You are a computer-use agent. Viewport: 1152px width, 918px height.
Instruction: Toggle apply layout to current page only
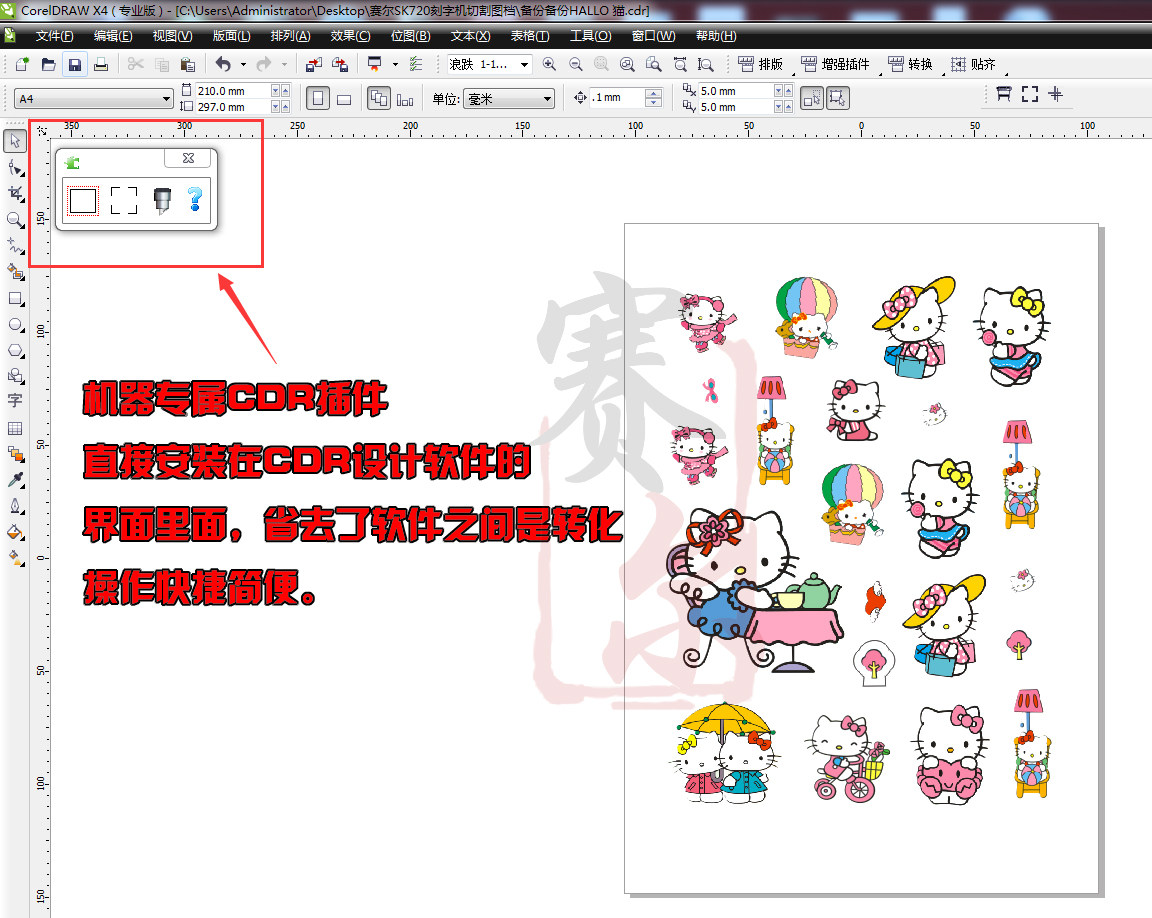[405, 99]
